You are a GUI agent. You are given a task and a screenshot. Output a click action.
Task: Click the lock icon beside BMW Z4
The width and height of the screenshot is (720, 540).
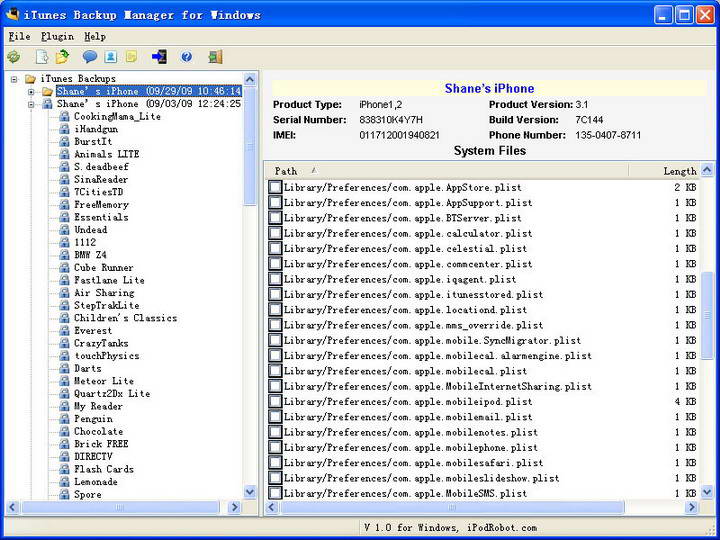click(x=65, y=255)
